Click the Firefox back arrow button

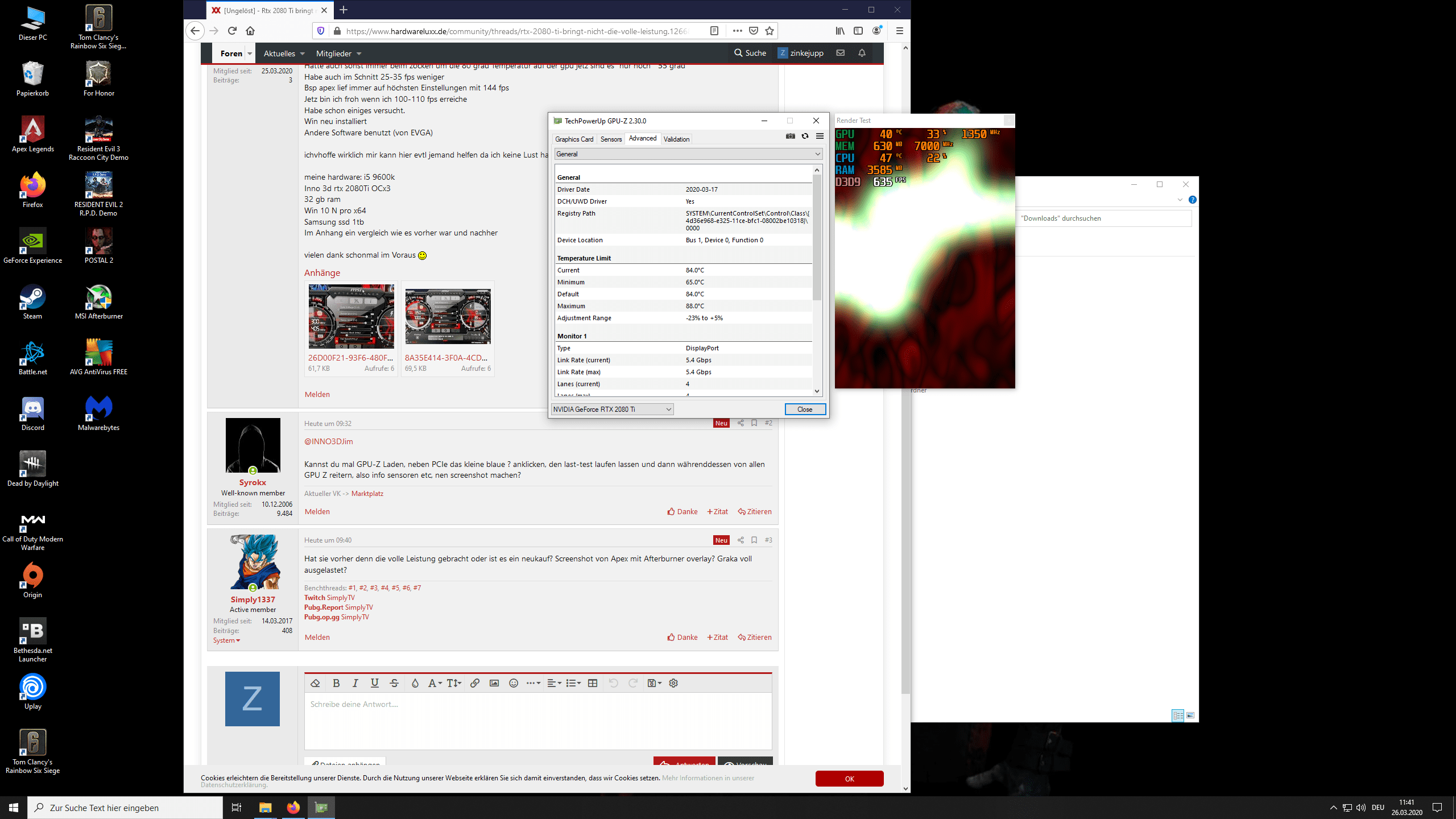coord(195,31)
